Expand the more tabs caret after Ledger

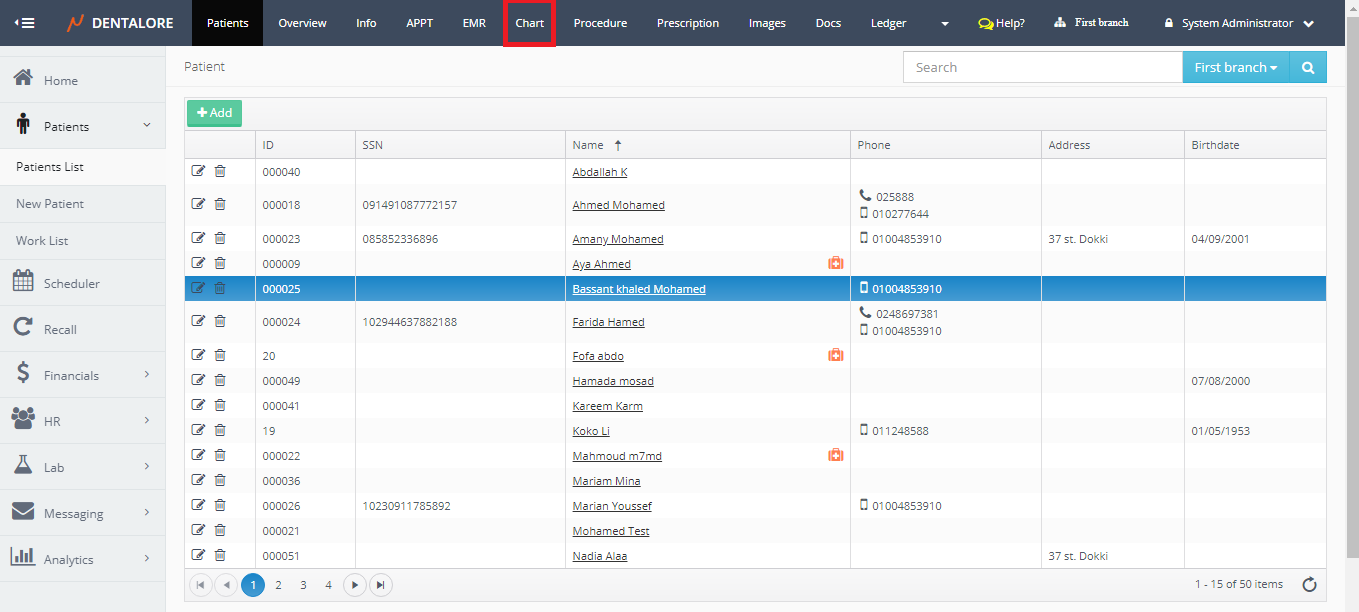[x=945, y=24]
